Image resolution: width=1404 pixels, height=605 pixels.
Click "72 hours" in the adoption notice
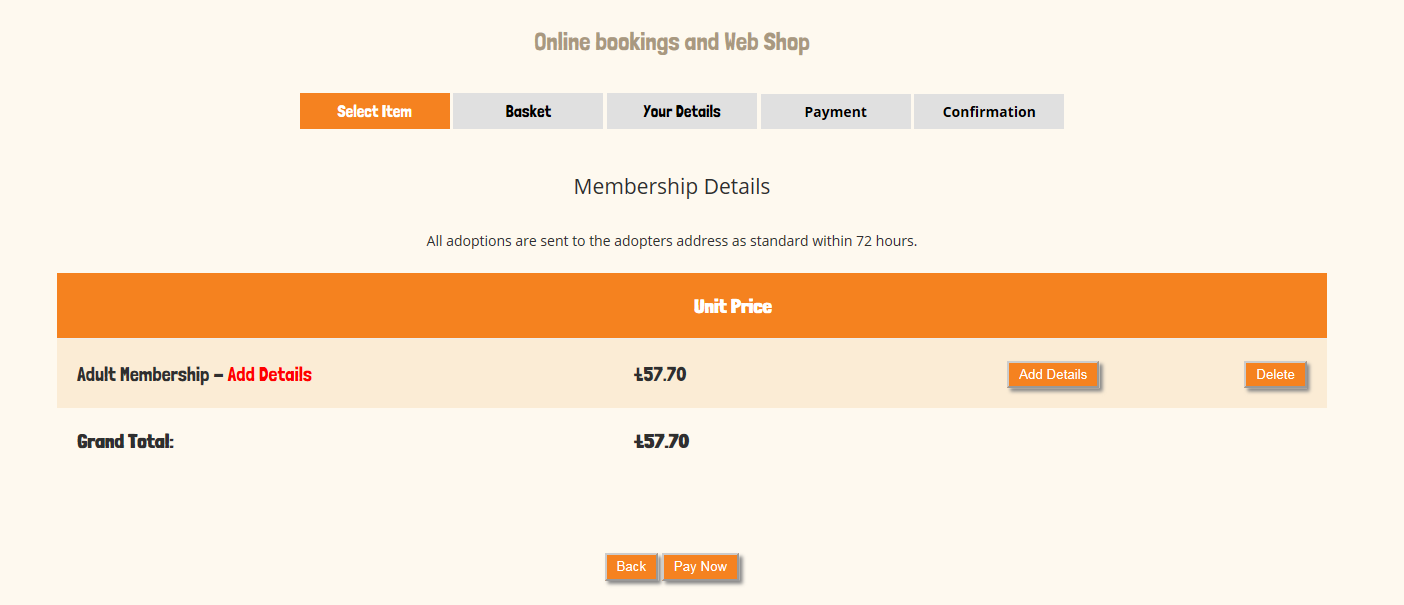[884, 241]
